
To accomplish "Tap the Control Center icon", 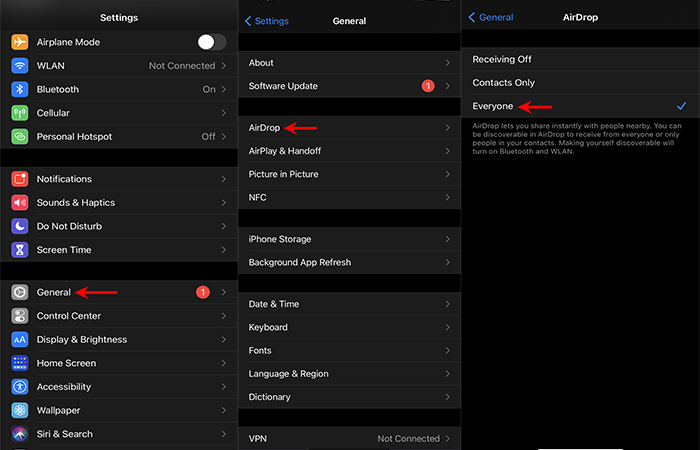I will 20,316.
